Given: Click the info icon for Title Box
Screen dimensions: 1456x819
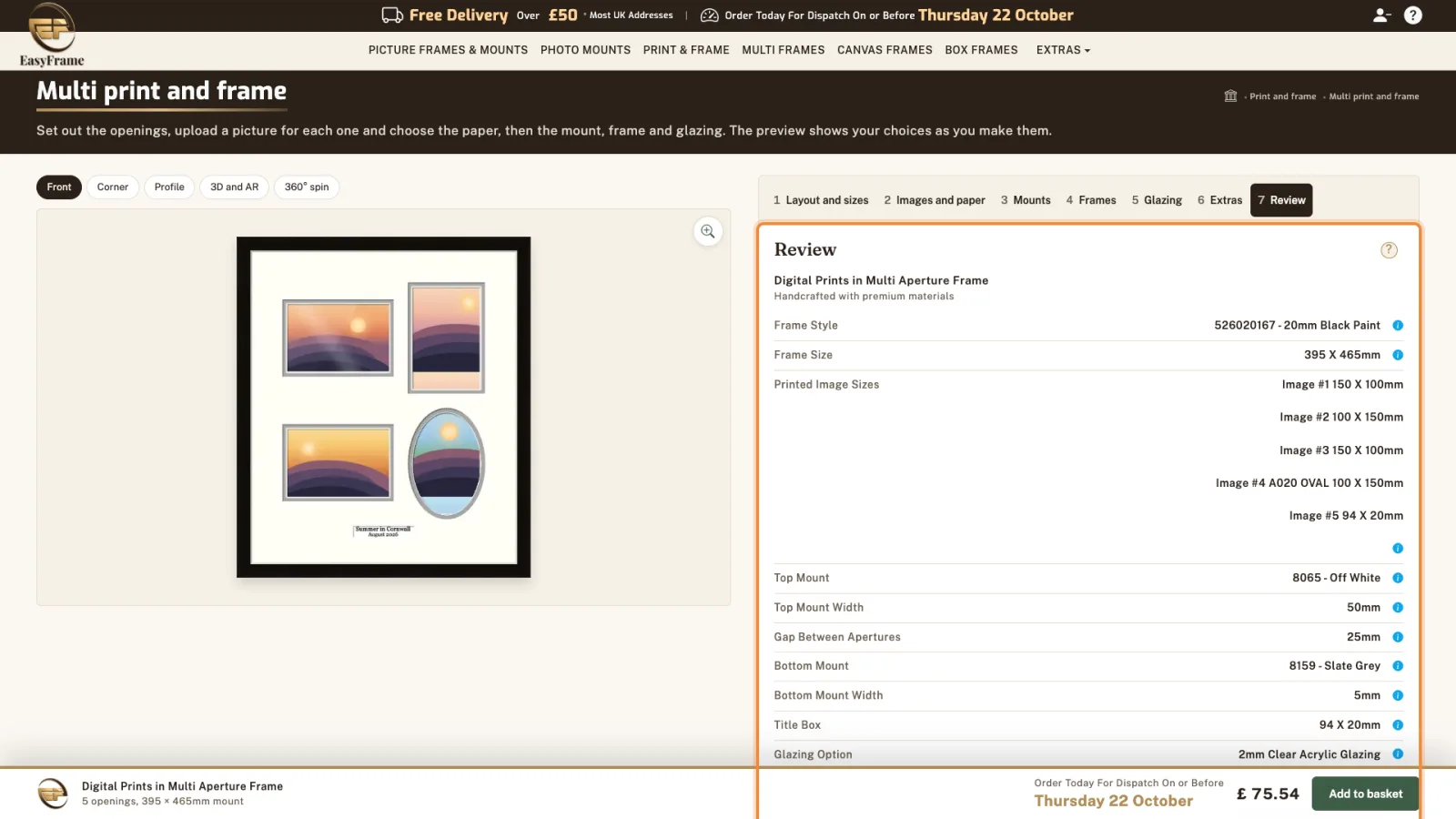Looking at the screenshot, I should 1398,725.
